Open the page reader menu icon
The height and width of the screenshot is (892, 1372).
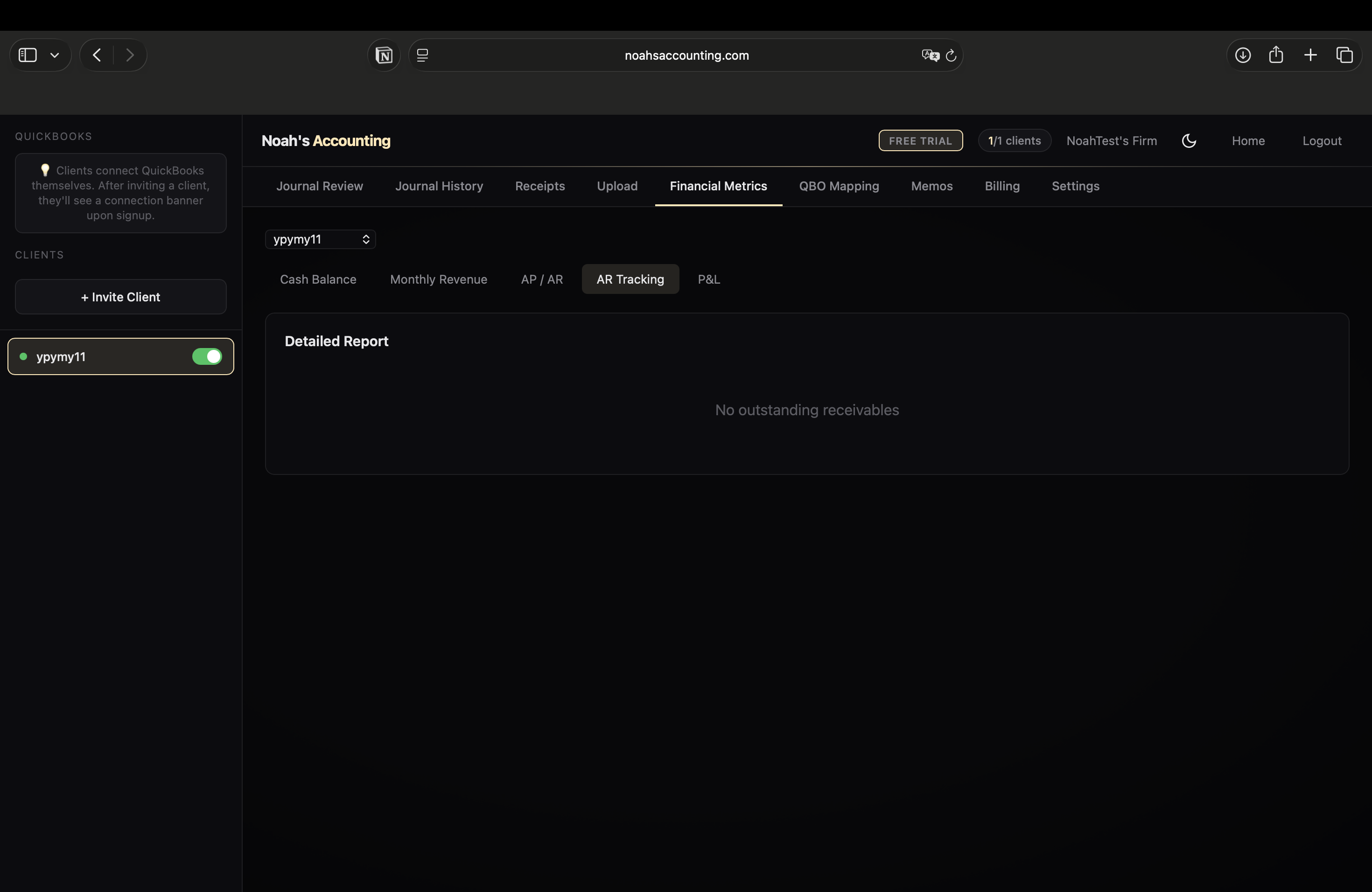422,56
